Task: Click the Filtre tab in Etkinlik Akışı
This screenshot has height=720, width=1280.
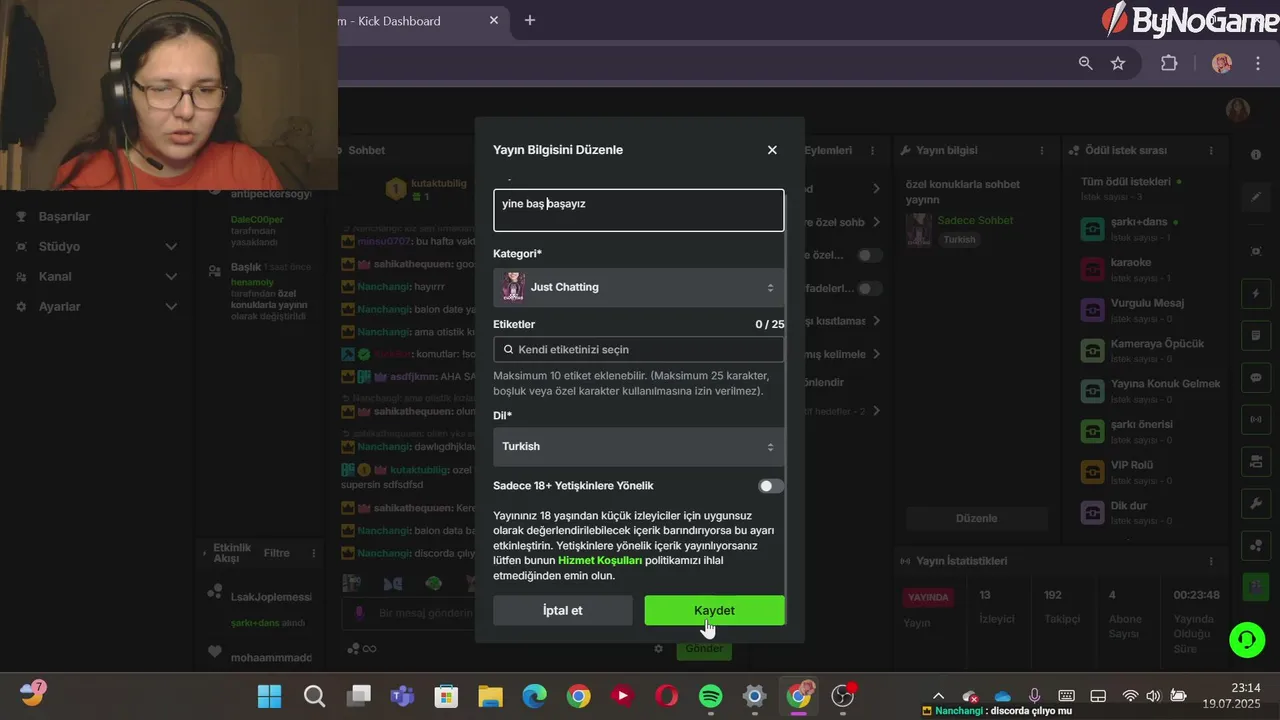Action: [276, 553]
